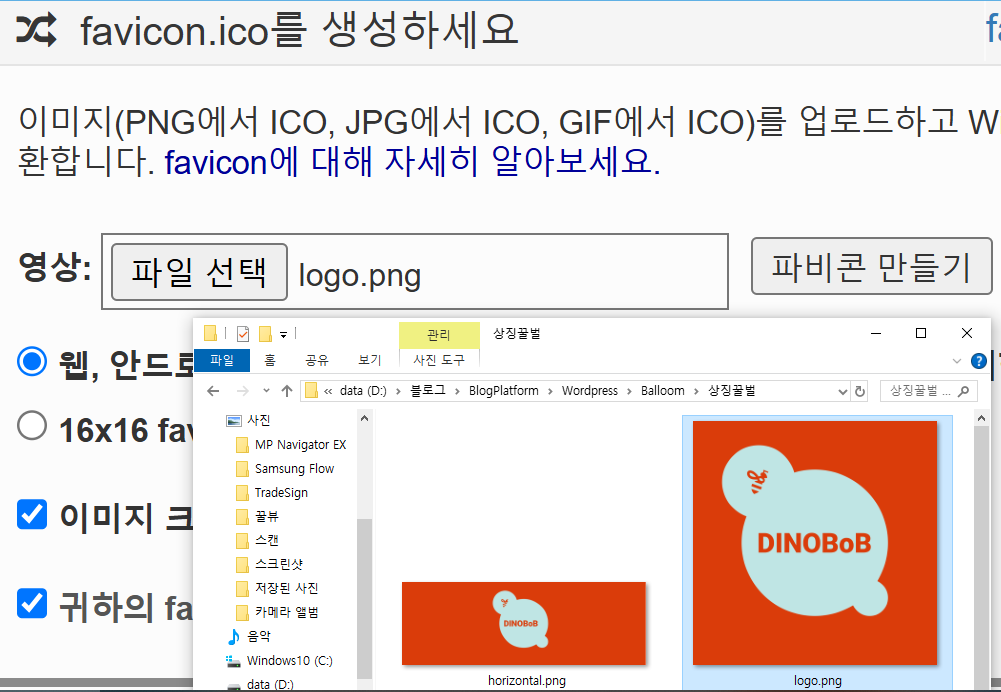Go up one folder level arrow
The image size is (1001, 692).
click(287, 391)
